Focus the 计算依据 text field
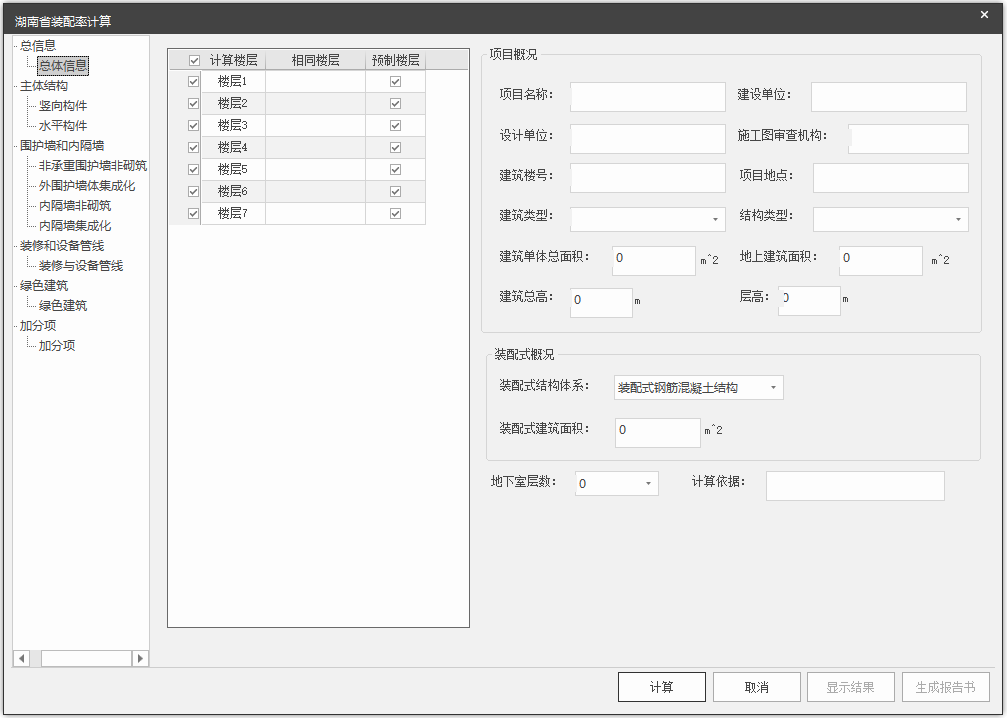1007x718 pixels. pyautogui.click(x=854, y=486)
